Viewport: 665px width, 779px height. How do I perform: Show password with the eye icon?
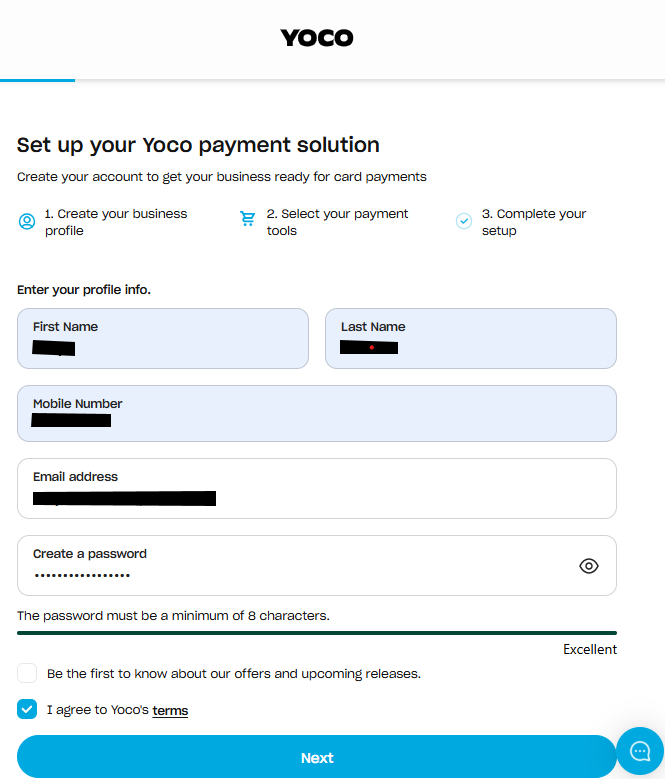(x=589, y=566)
